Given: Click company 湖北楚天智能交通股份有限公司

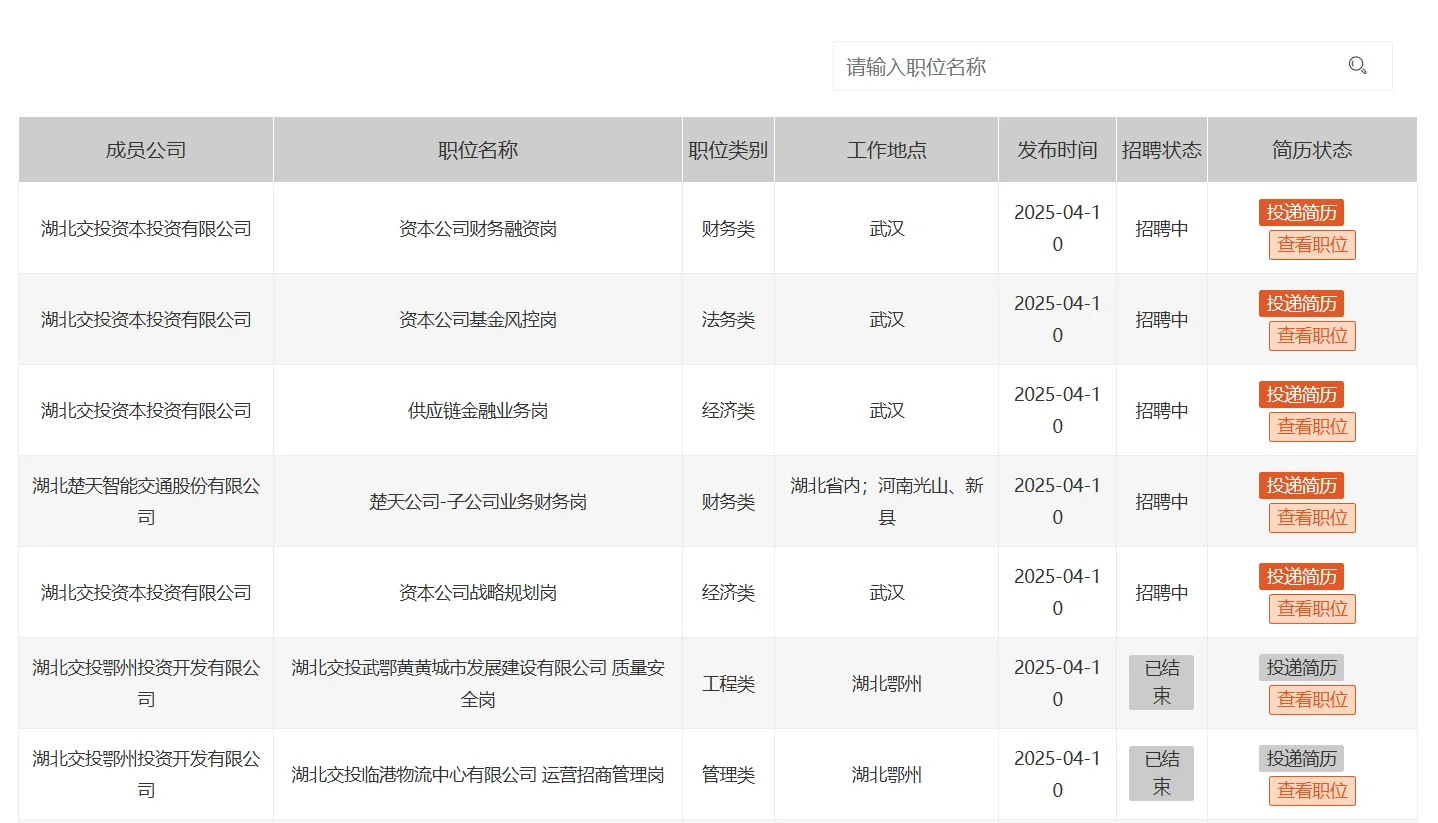Looking at the screenshot, I should pyautogui.click(x=146, y=502).
